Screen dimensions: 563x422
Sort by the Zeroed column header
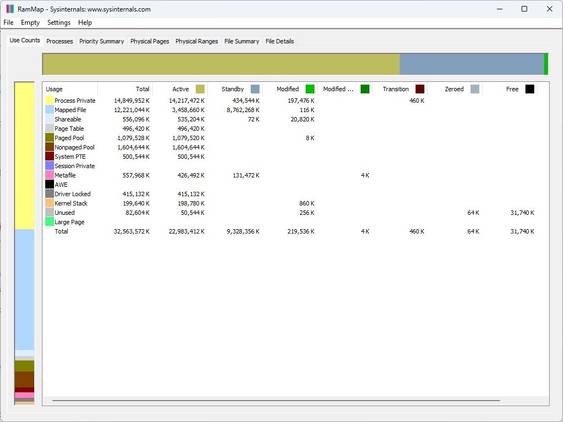(x=455, y=89)
